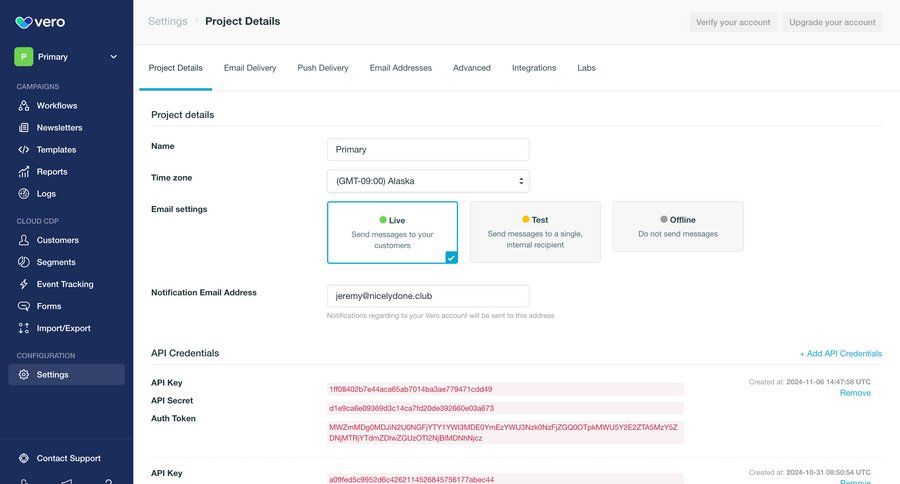900x484 pixels.
Task: Click API secret value starting d1e9ca6e
Action: tap(505, 408)
